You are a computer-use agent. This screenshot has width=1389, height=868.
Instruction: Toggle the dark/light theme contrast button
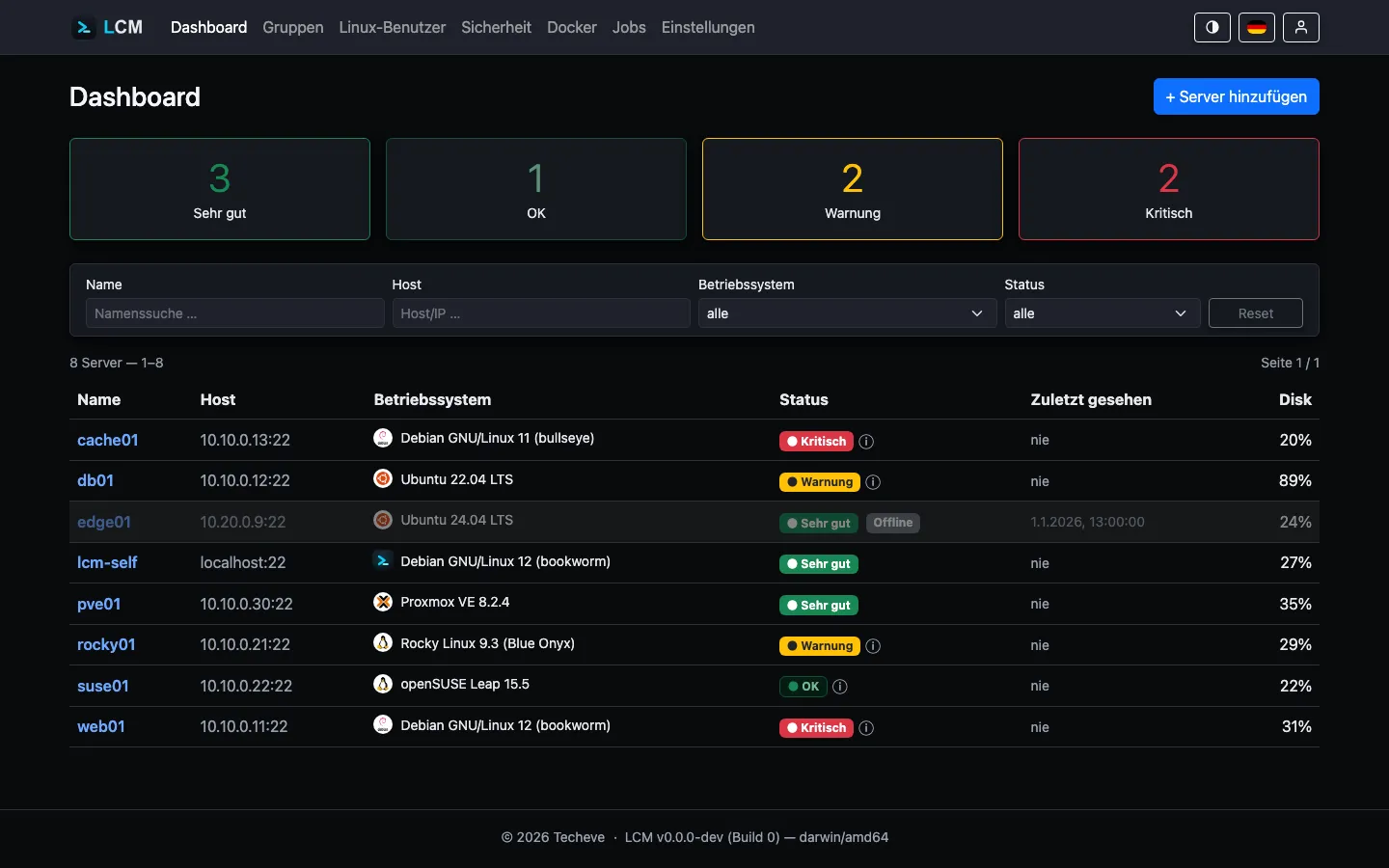point(1212,27)
